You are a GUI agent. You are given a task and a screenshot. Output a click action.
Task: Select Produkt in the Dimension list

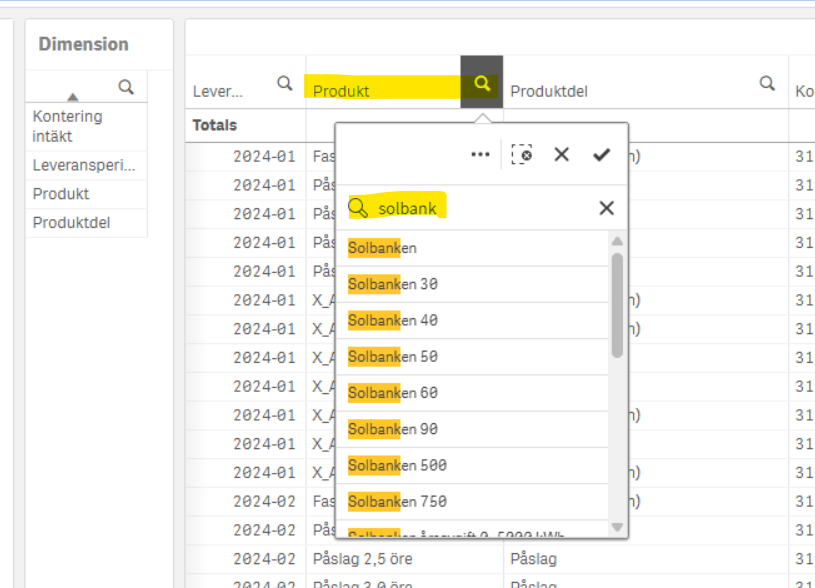[61, 194]
